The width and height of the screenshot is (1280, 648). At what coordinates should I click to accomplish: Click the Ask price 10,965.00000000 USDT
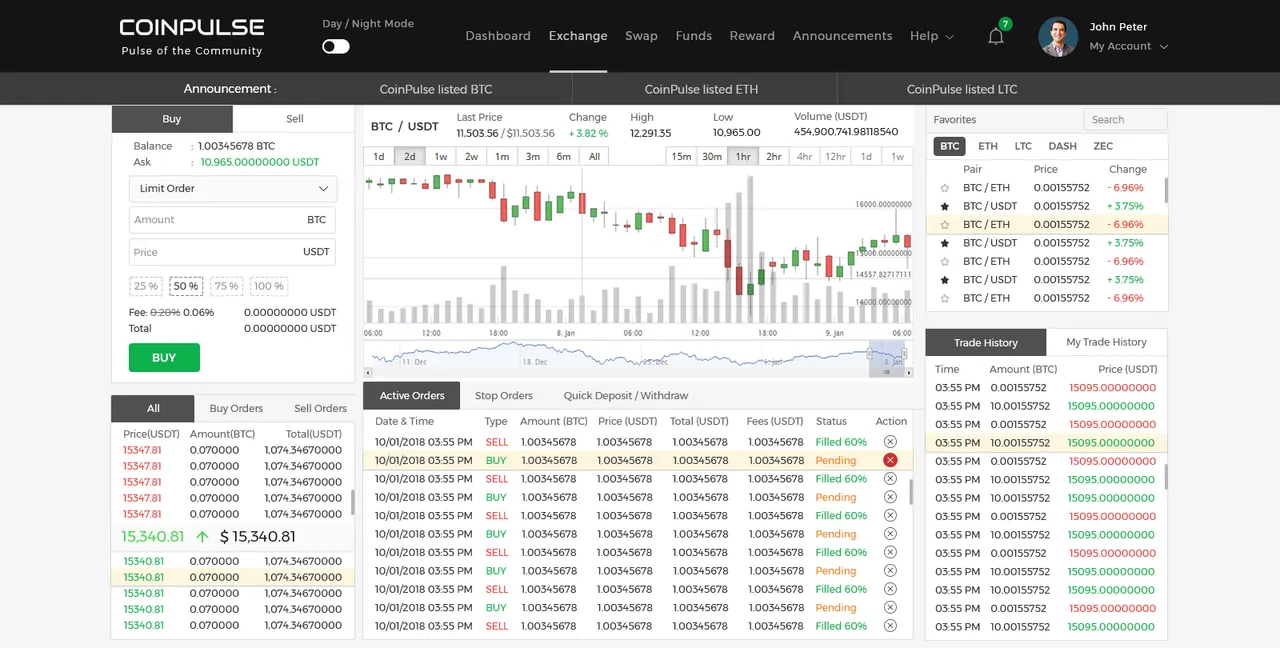(x=260, y=162)
